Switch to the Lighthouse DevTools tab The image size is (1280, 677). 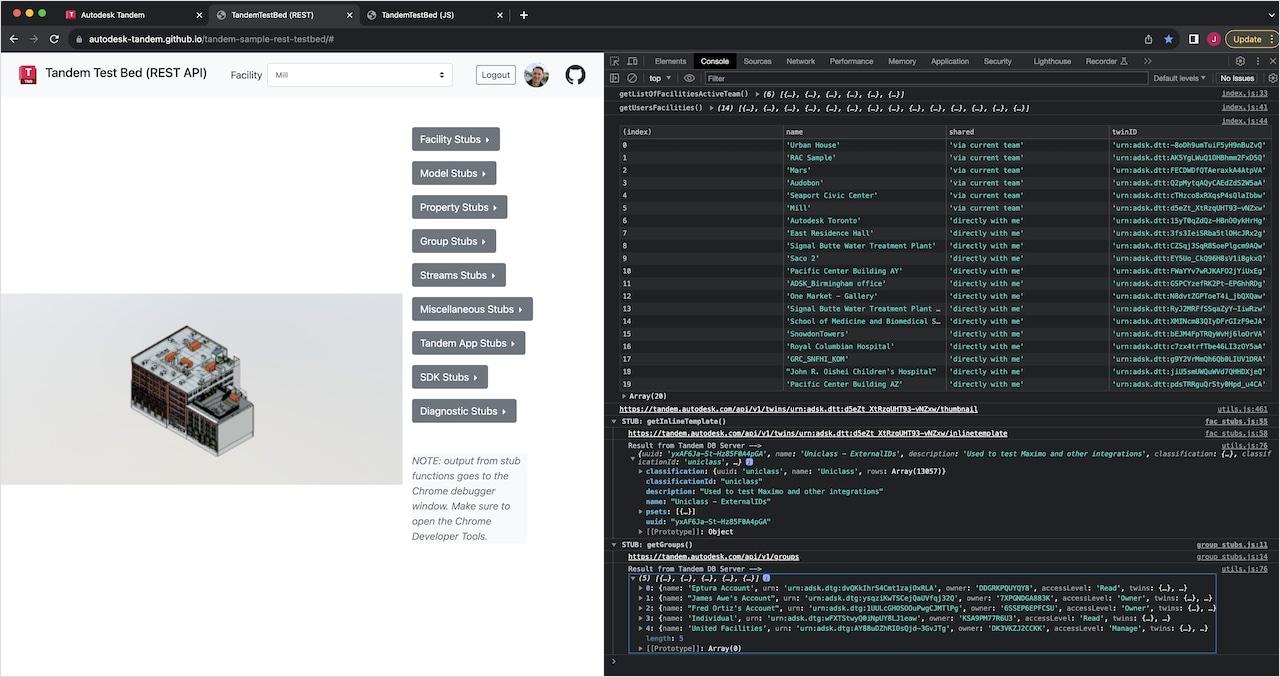coord(1052,61)
